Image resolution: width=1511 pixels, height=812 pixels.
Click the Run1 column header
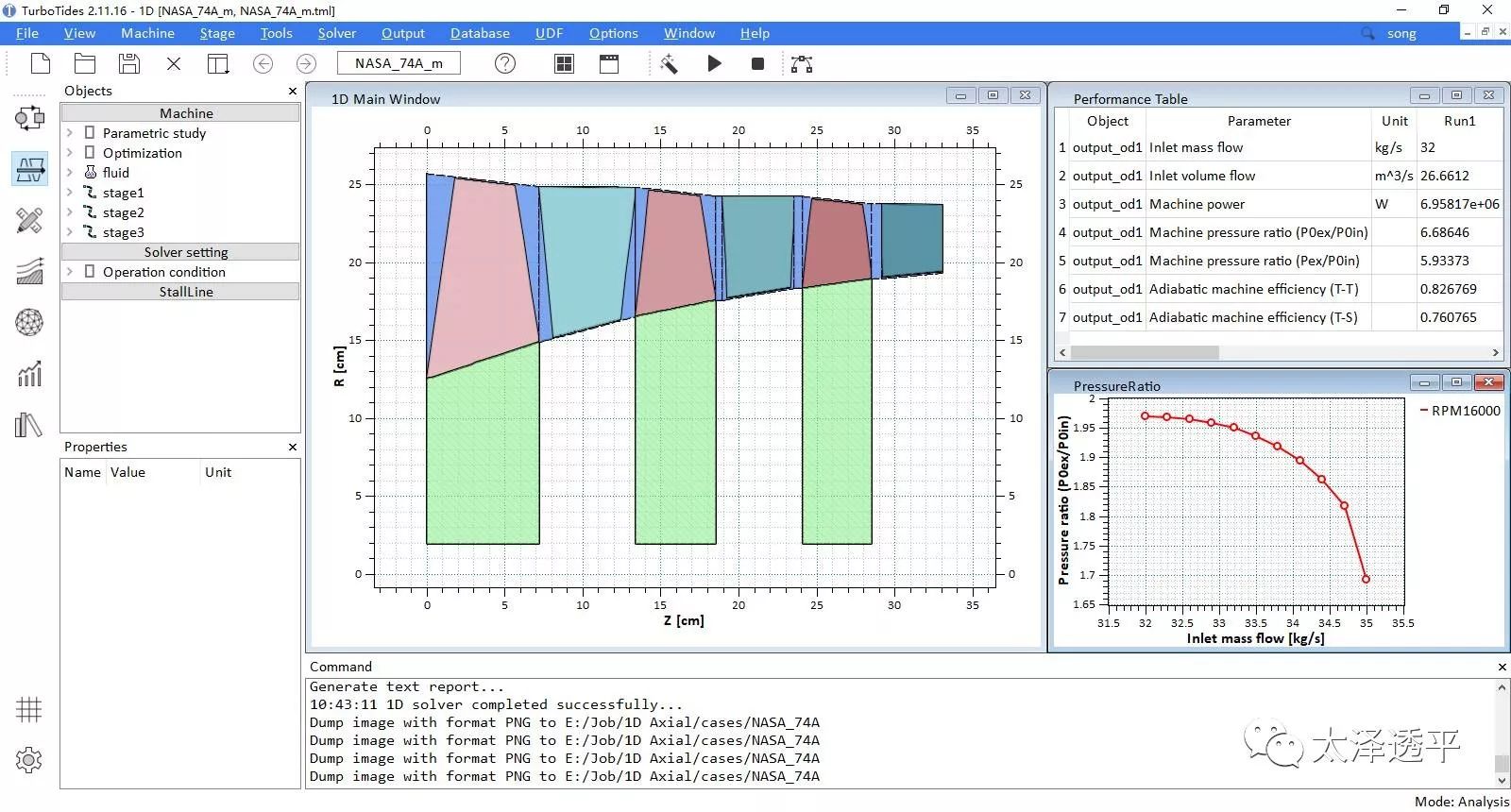click(x=1459, y=121)
